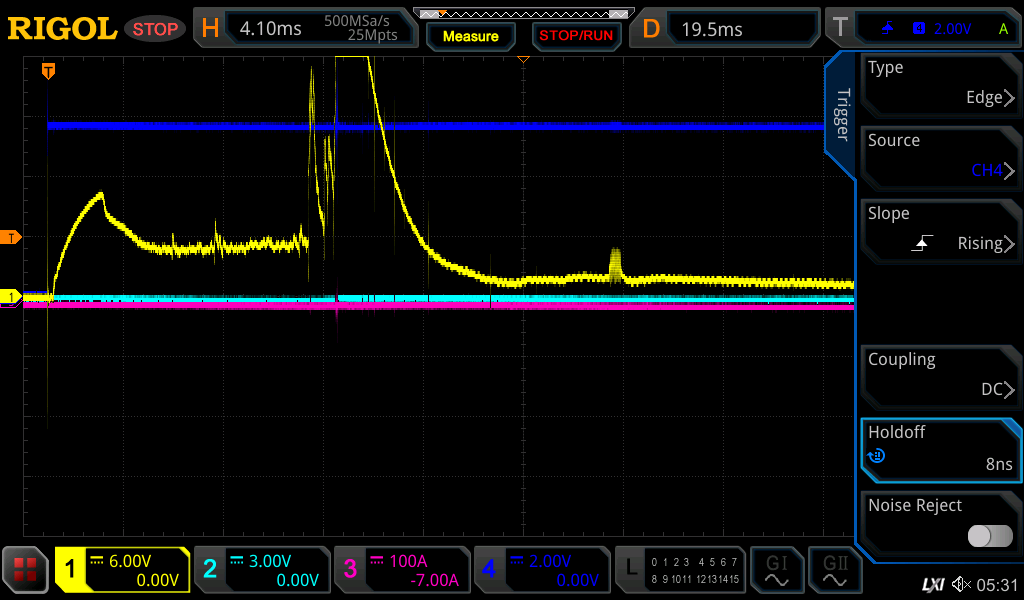Image resolution: width=1024 pixels, height=600 pixels.
Task: Select the GII waveform generator icon
Action: click(835, 570)
